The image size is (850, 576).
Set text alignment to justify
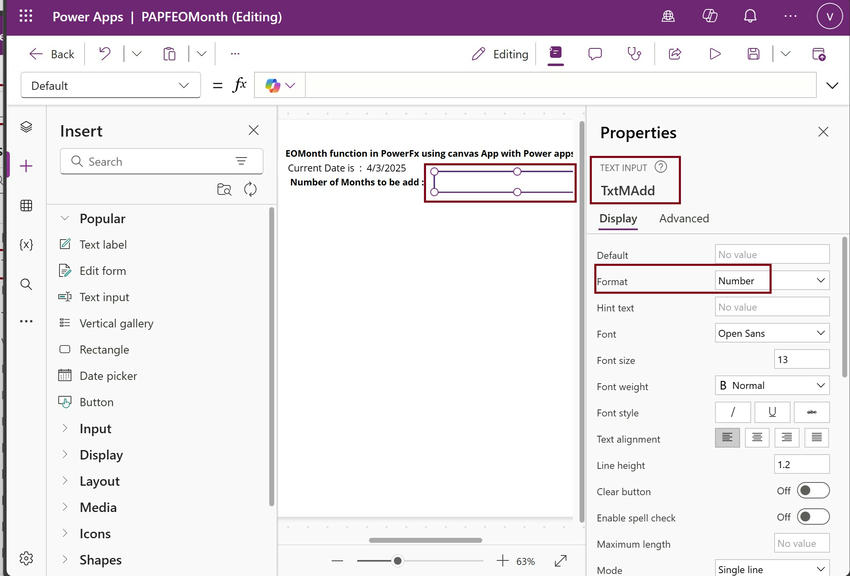[816, 437]
